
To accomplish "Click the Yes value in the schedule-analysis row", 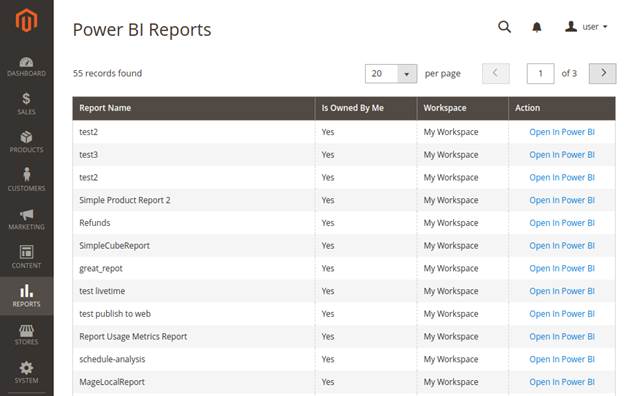I will tap(328, 359).
